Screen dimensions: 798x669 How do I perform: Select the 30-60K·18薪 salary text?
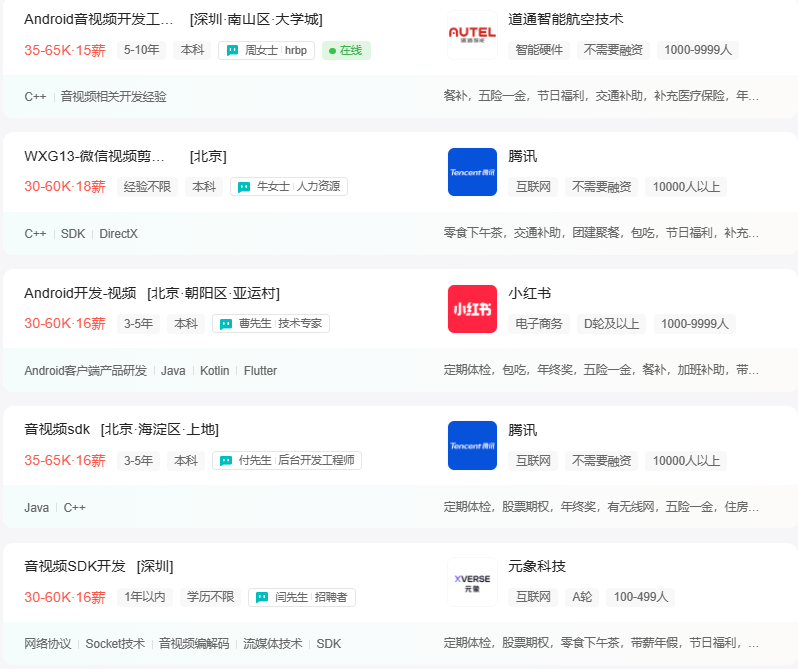point(65,187)
